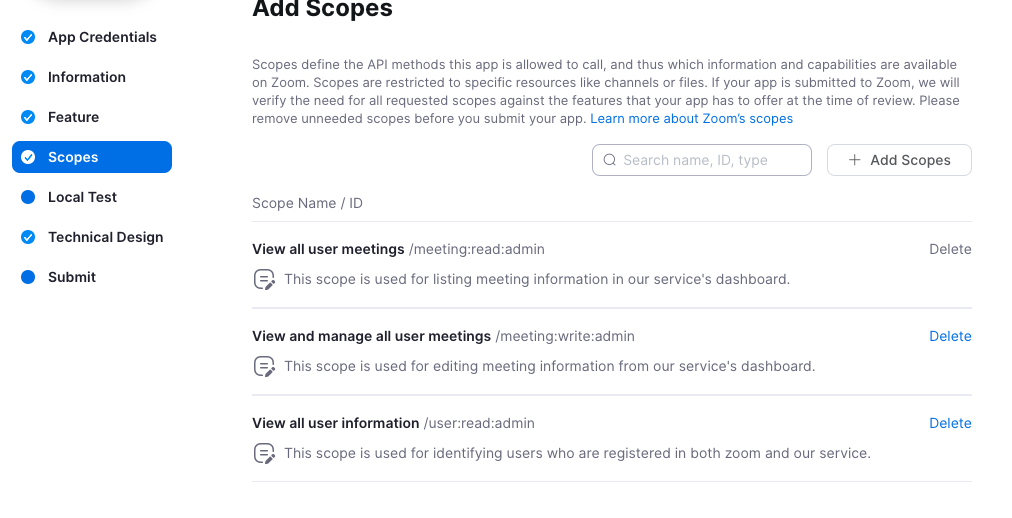Click the edit note icon under View and manage all user meetings
This screenshot has width=1012, height=518.
coord(264,367)
